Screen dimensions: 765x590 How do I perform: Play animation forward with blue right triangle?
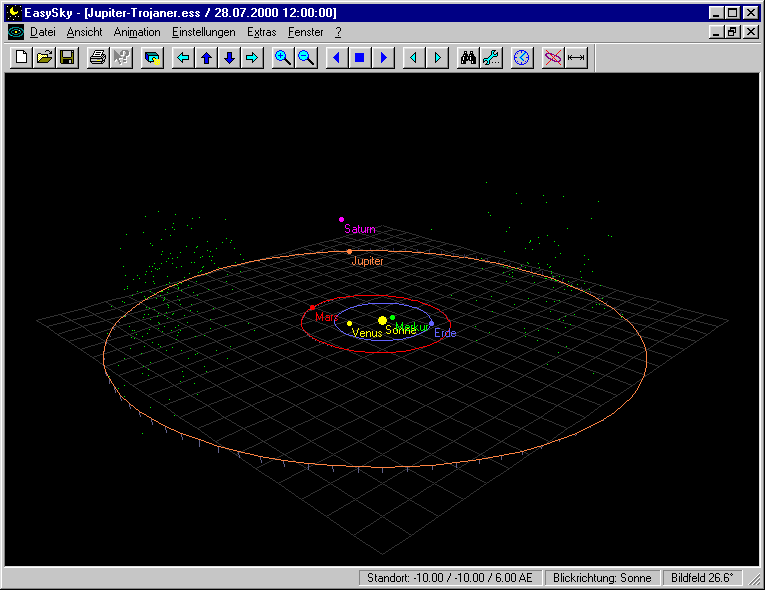(382, 58)
